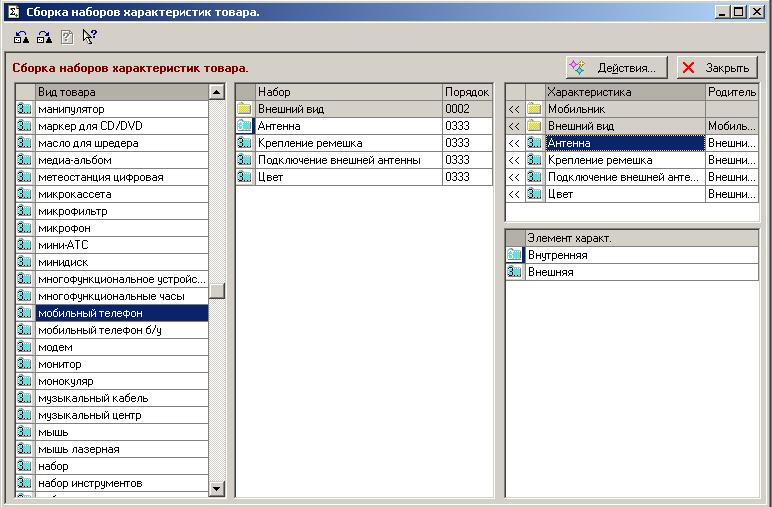Choose Внешняя in element characteristics list

[x=551, y=272]
